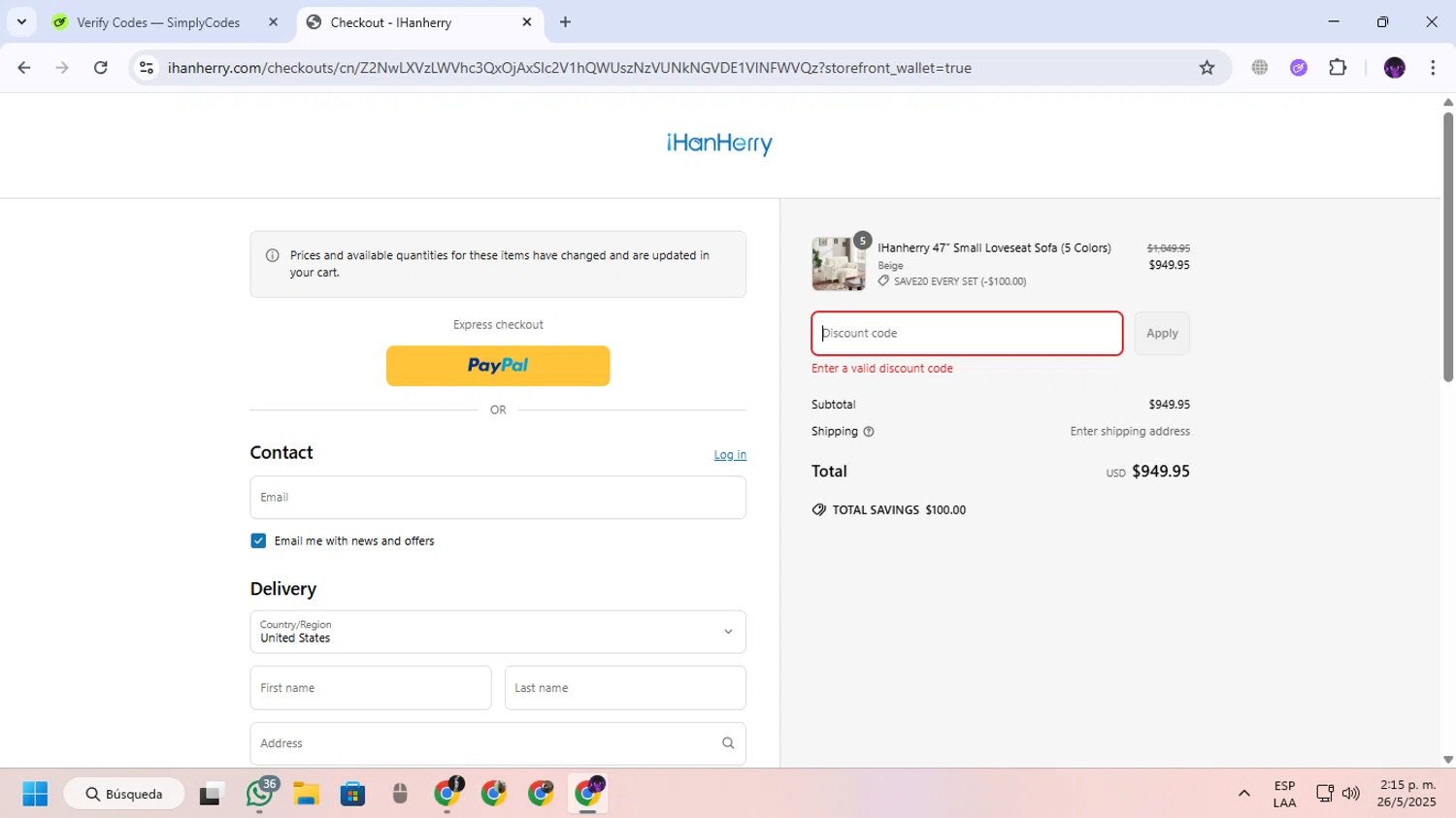Close the Checkout - IHanherry tab
The height and width of the screenshot is (818, 1456).
click(527, 22)
